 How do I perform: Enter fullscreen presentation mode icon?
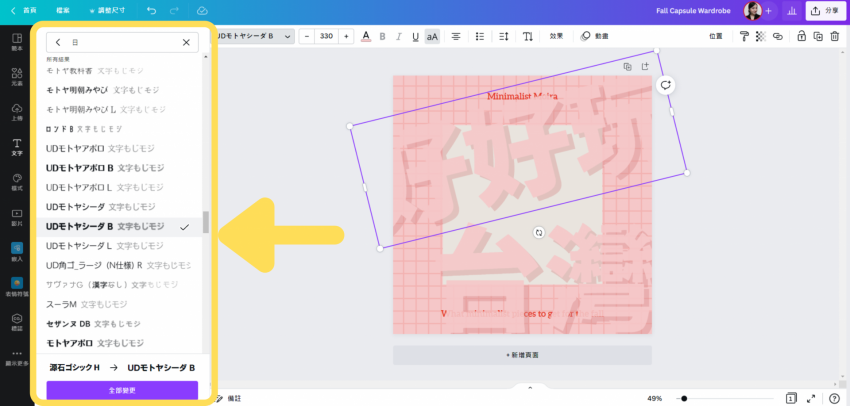[813, 398]
